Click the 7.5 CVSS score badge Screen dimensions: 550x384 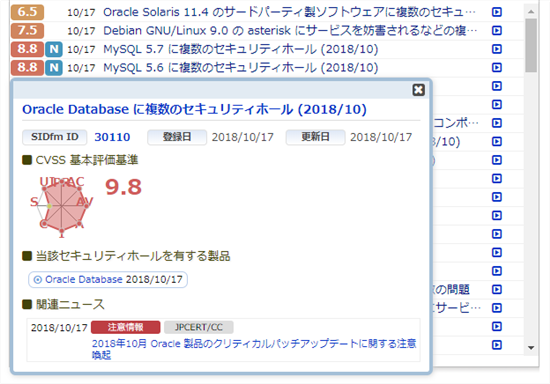pos(27,31)
